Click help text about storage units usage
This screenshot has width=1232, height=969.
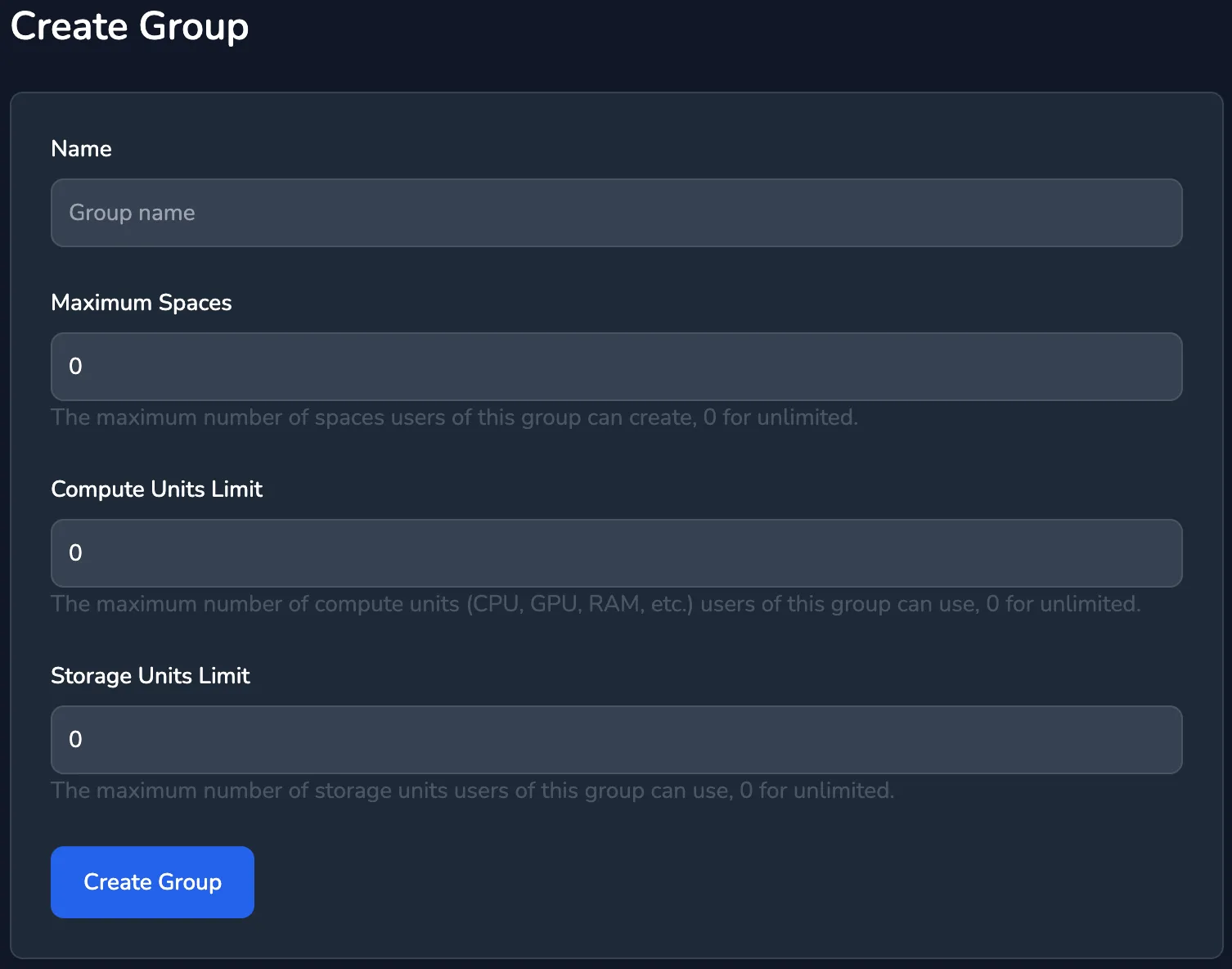[x=472, y=791]
